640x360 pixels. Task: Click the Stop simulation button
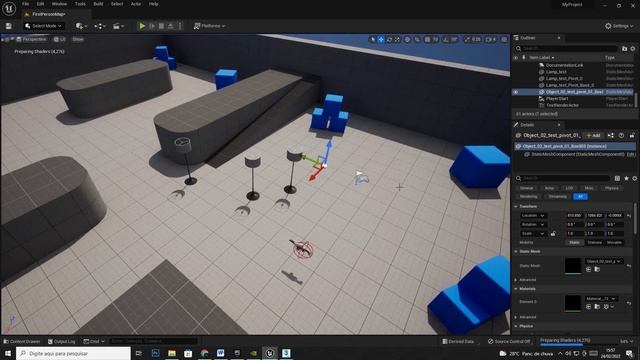tap(161, 26)
